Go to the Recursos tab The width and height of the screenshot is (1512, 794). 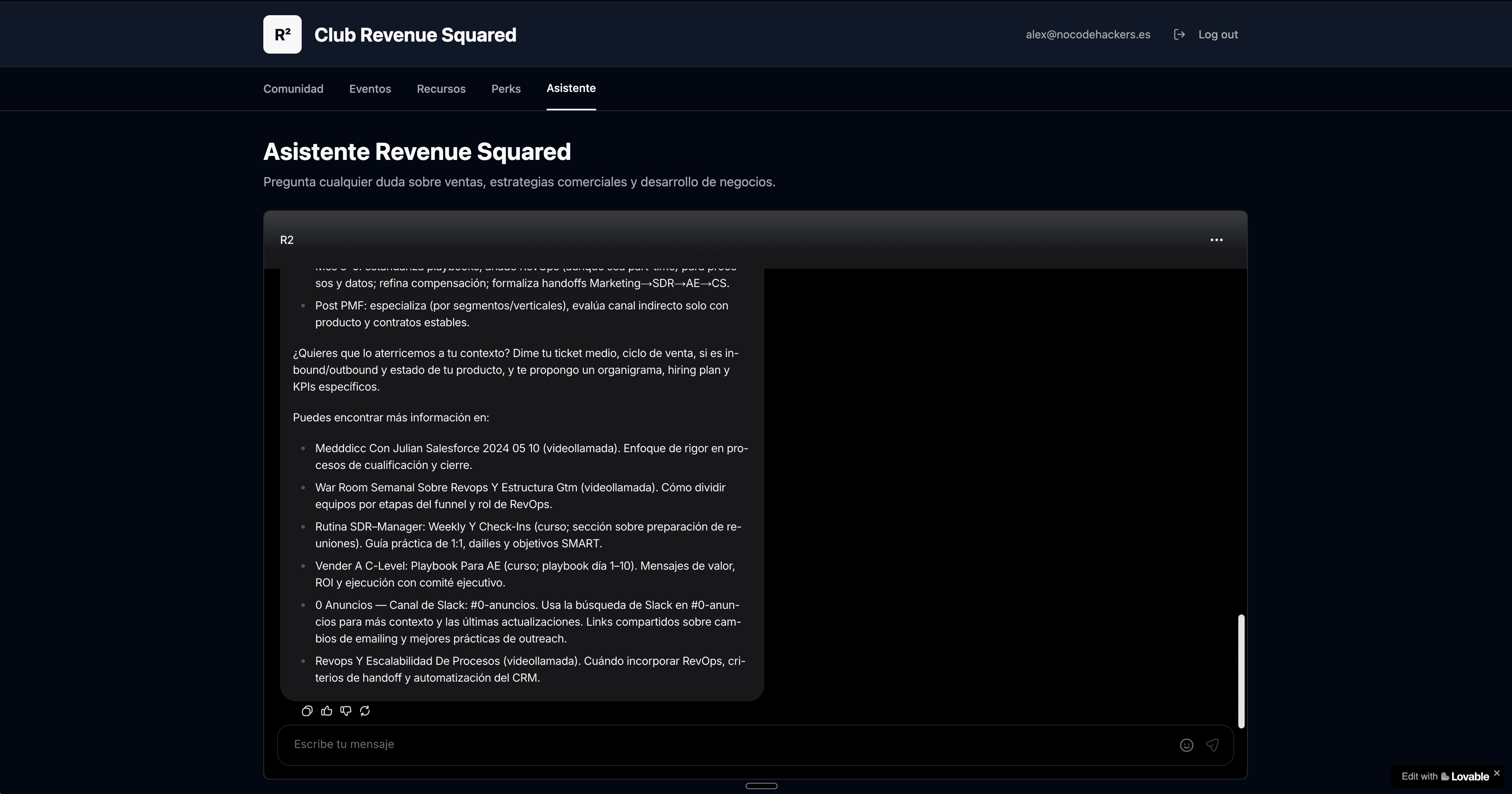(441, 89)
